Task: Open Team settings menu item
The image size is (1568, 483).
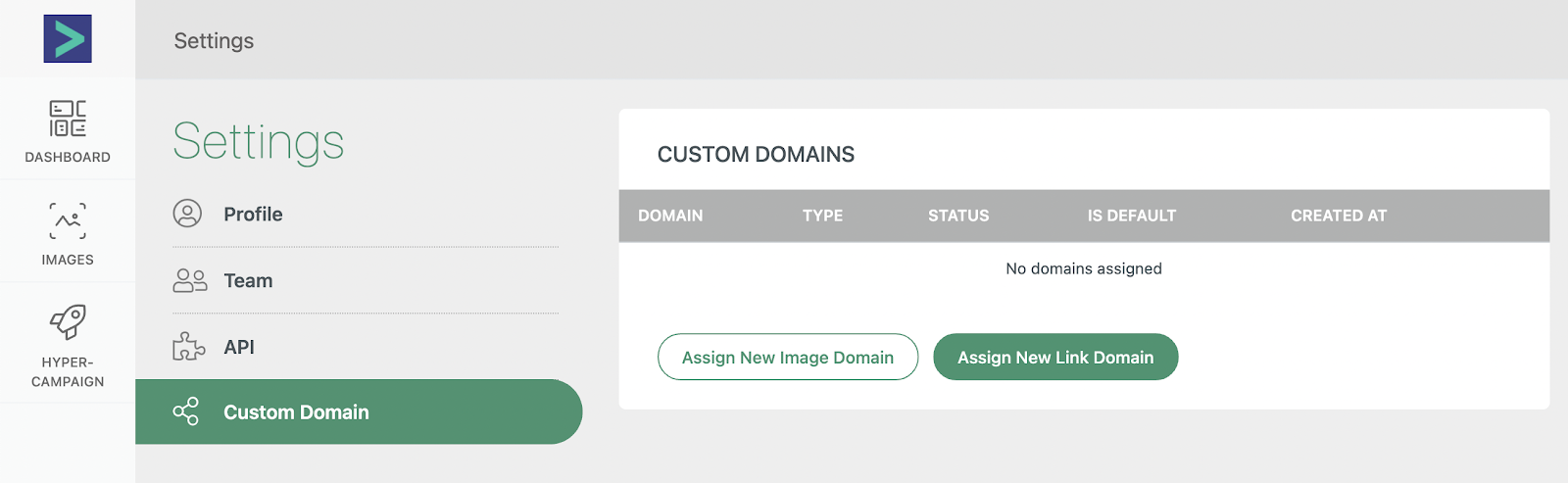Action: click(x=366, y=280)
